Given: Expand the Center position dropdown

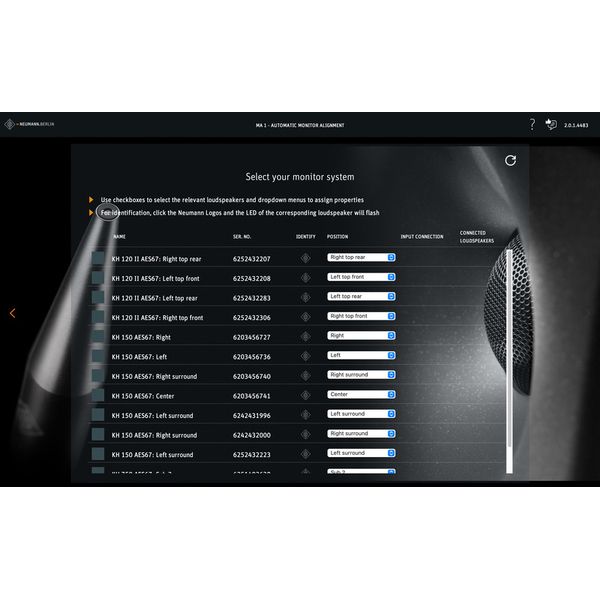Looking at the screenshot, I should (362, 395).
